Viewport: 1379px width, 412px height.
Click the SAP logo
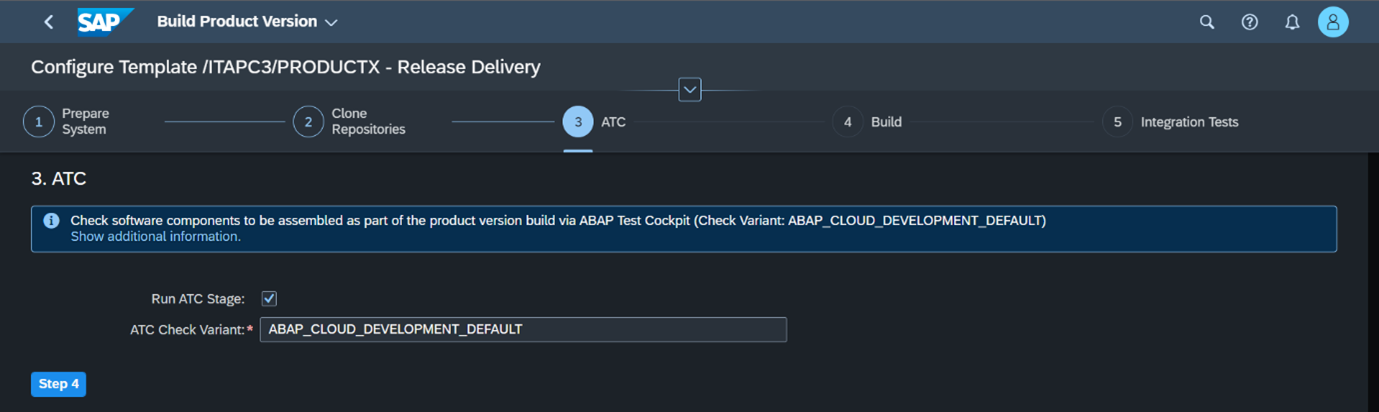point(106,21)
